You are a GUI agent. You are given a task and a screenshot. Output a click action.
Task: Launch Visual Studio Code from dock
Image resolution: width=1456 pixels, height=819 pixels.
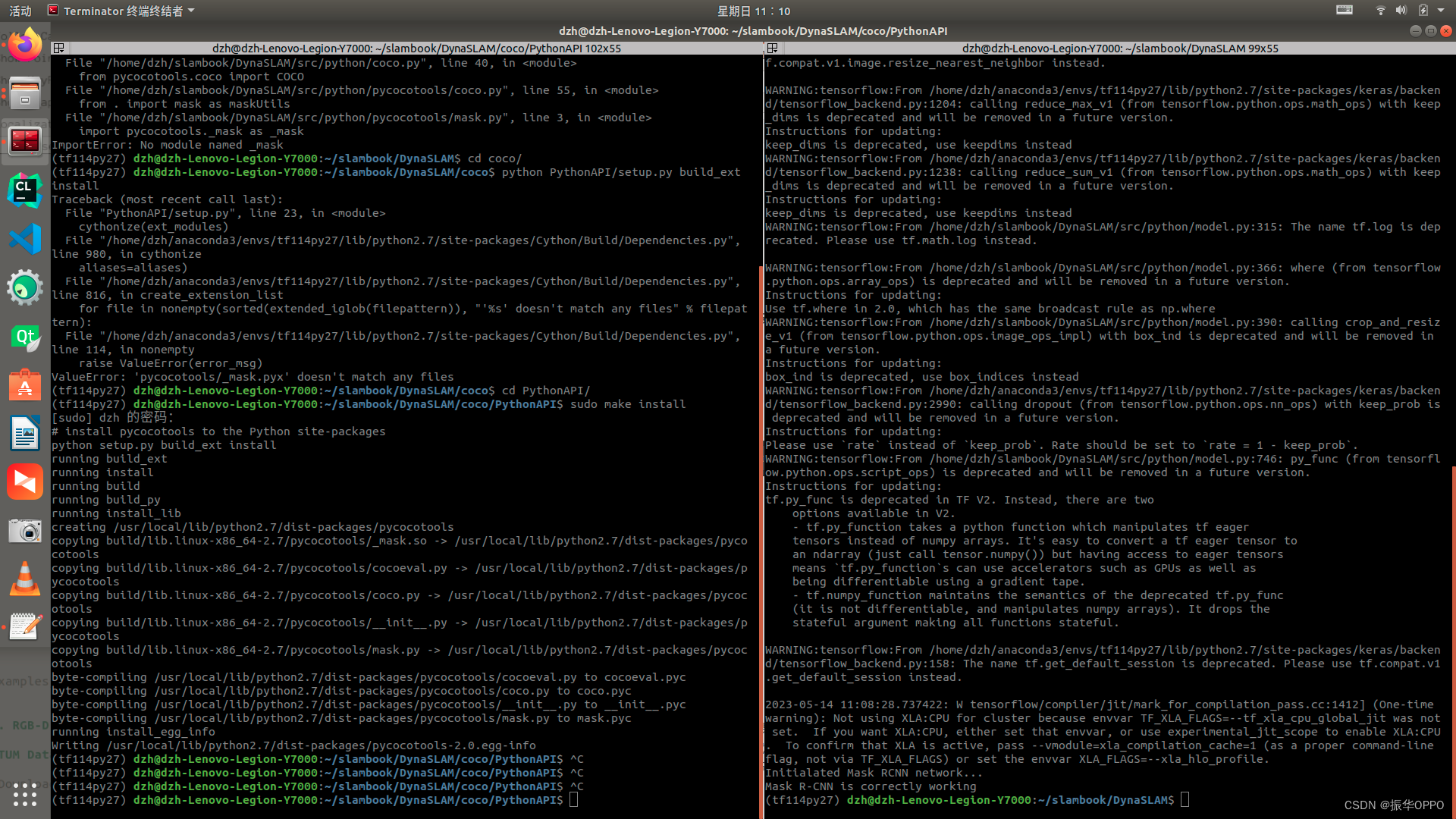tap(25, 240)
